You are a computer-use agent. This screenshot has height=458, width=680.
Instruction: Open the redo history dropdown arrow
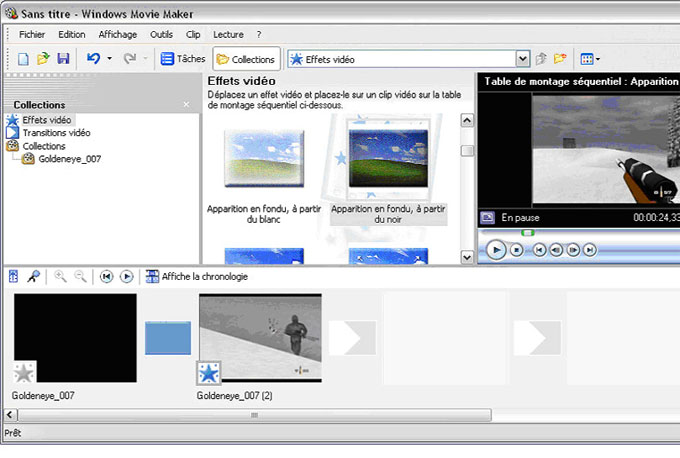pyautogui.click(x=145, y=59)
